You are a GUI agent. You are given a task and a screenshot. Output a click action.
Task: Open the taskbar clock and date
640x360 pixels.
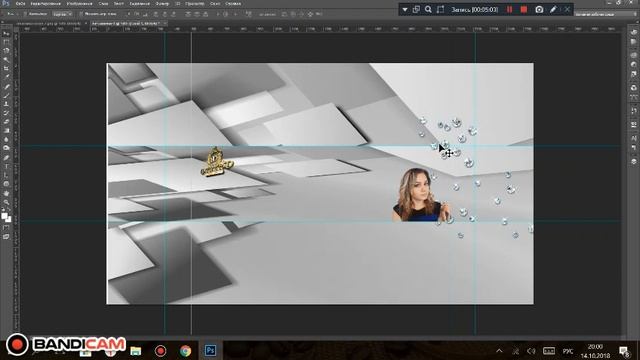[x=595, y=351]
